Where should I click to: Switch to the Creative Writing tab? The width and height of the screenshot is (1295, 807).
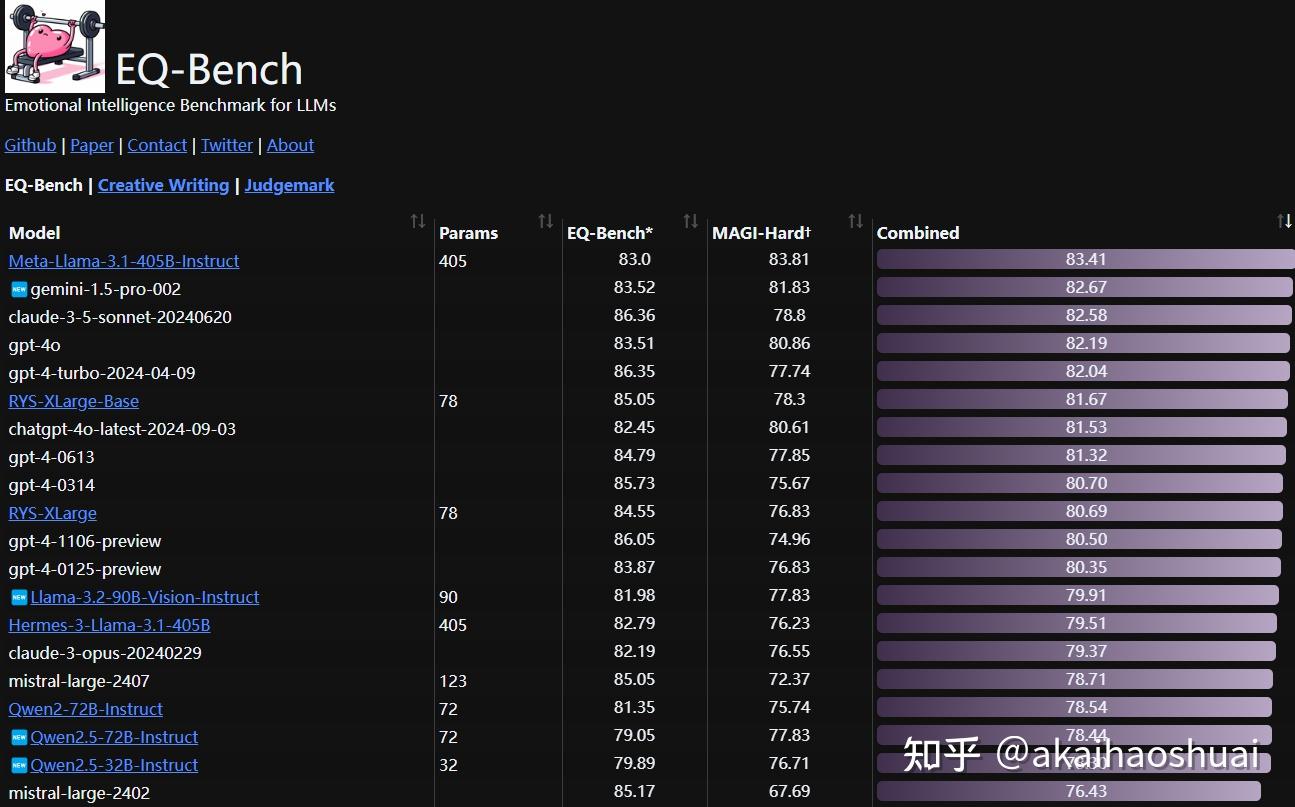coord(163,185)
